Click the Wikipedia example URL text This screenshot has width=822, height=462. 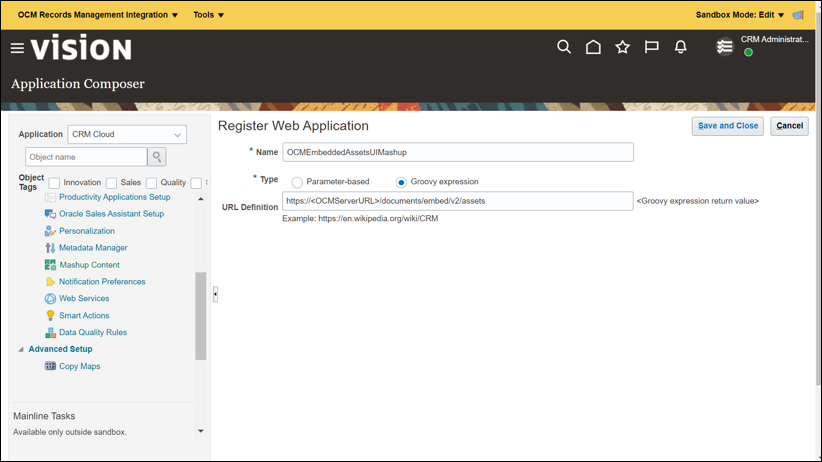point(378,219)
